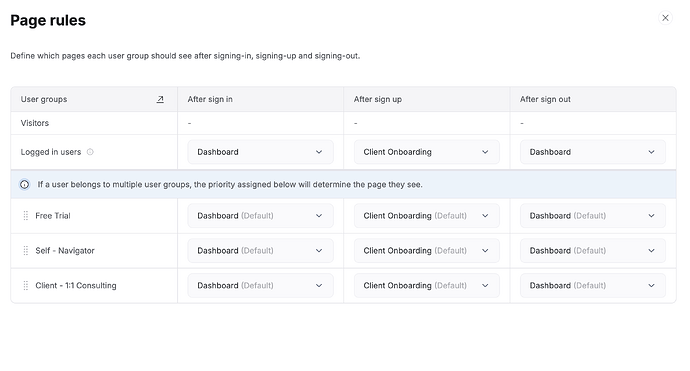Click the multiple user groups priority notice text
The height and width of the screenshot is (371, 690).
[230, 184]
